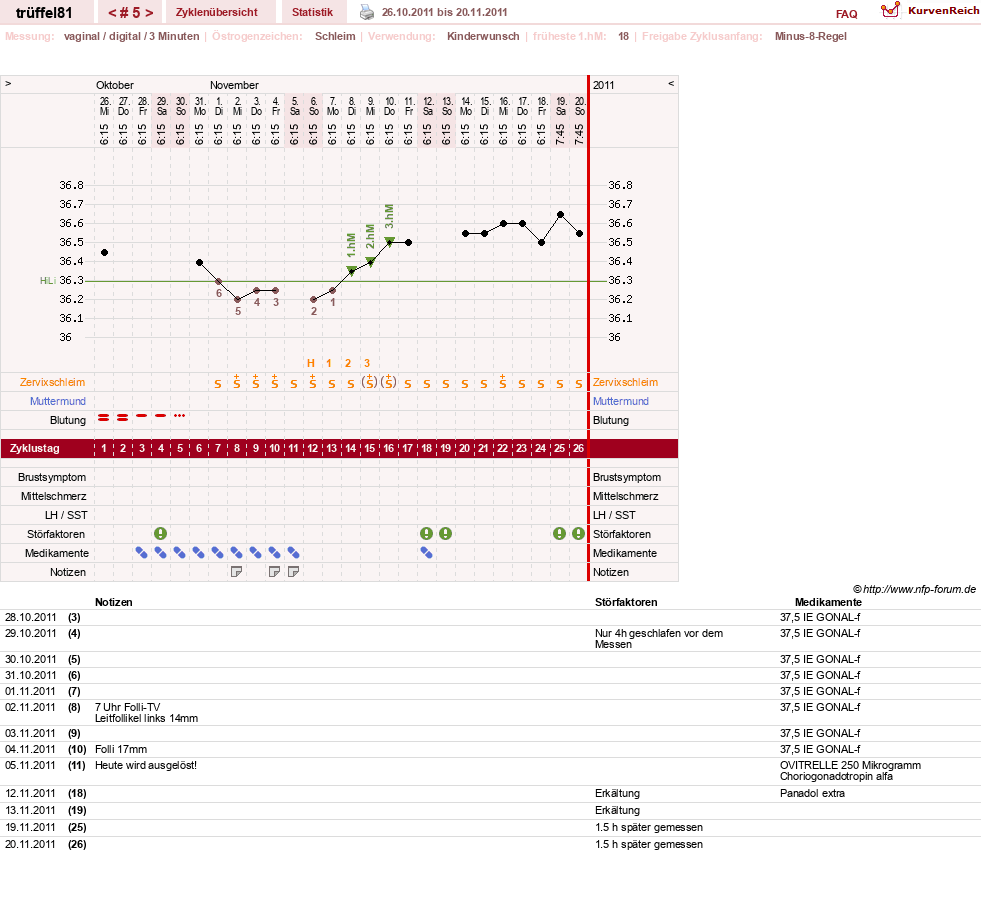Image resolution: width=981 pixels, height=923 pixels.
Task: Collapse chart with < at top-right corner
Action: click(x=671, y=83)
